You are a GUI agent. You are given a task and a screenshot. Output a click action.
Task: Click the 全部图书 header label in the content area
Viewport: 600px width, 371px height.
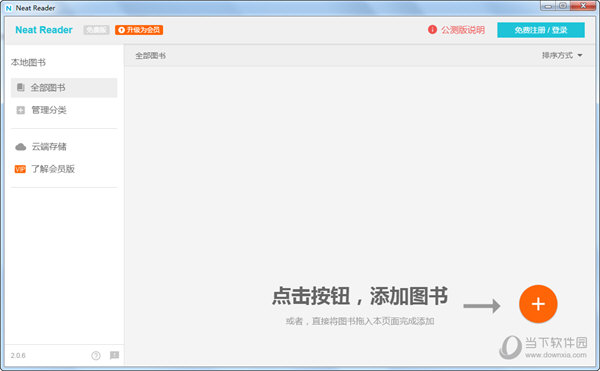point(150,56)
